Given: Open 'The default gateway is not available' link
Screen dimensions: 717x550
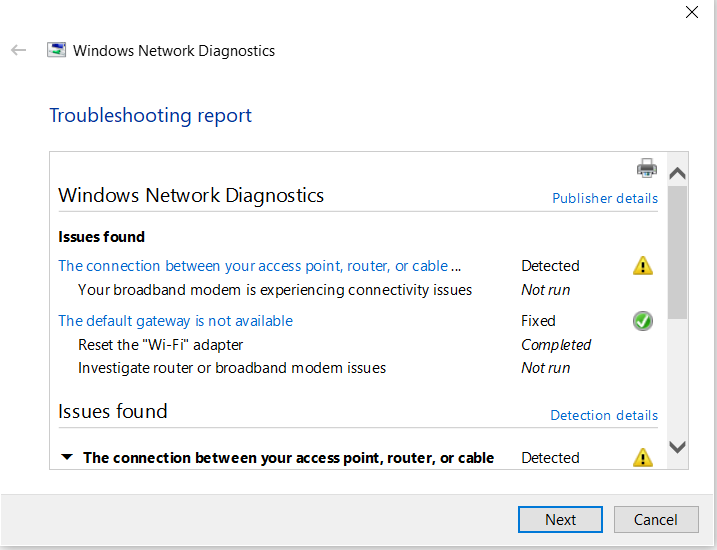Looking at the screenshot, I should [175, 321].
